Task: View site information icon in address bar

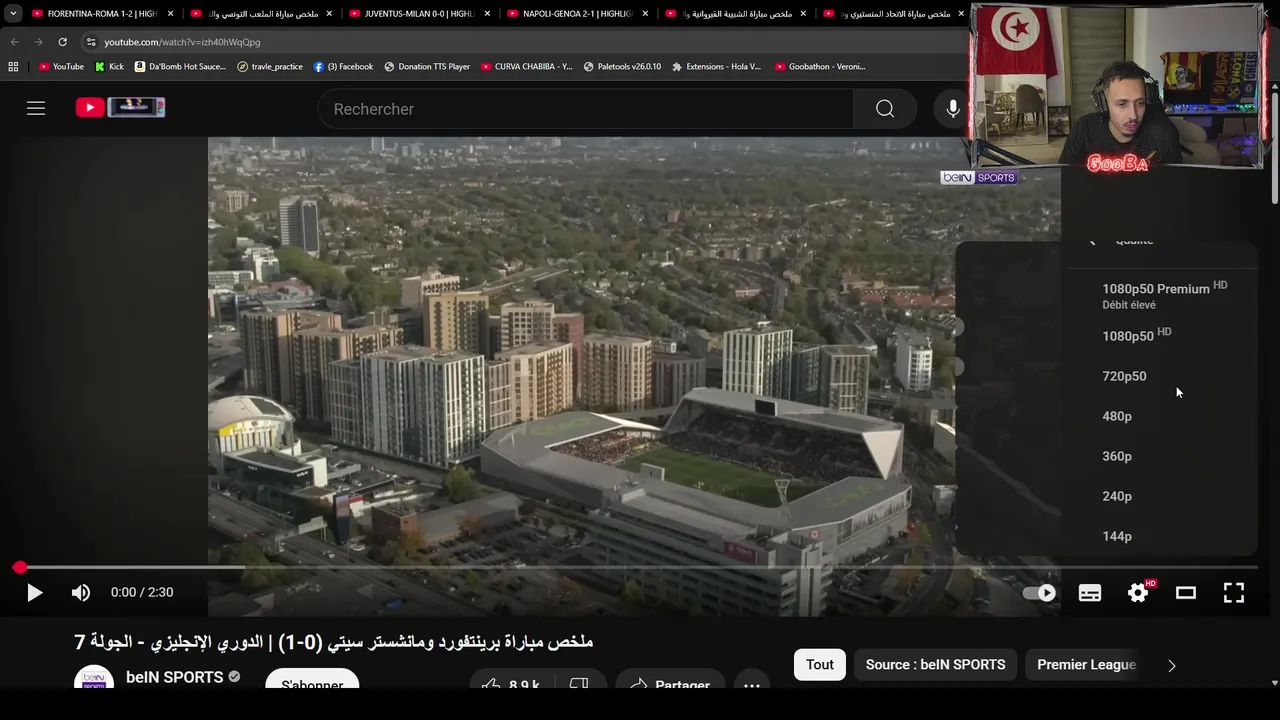Action: click(x=91, y=42)
